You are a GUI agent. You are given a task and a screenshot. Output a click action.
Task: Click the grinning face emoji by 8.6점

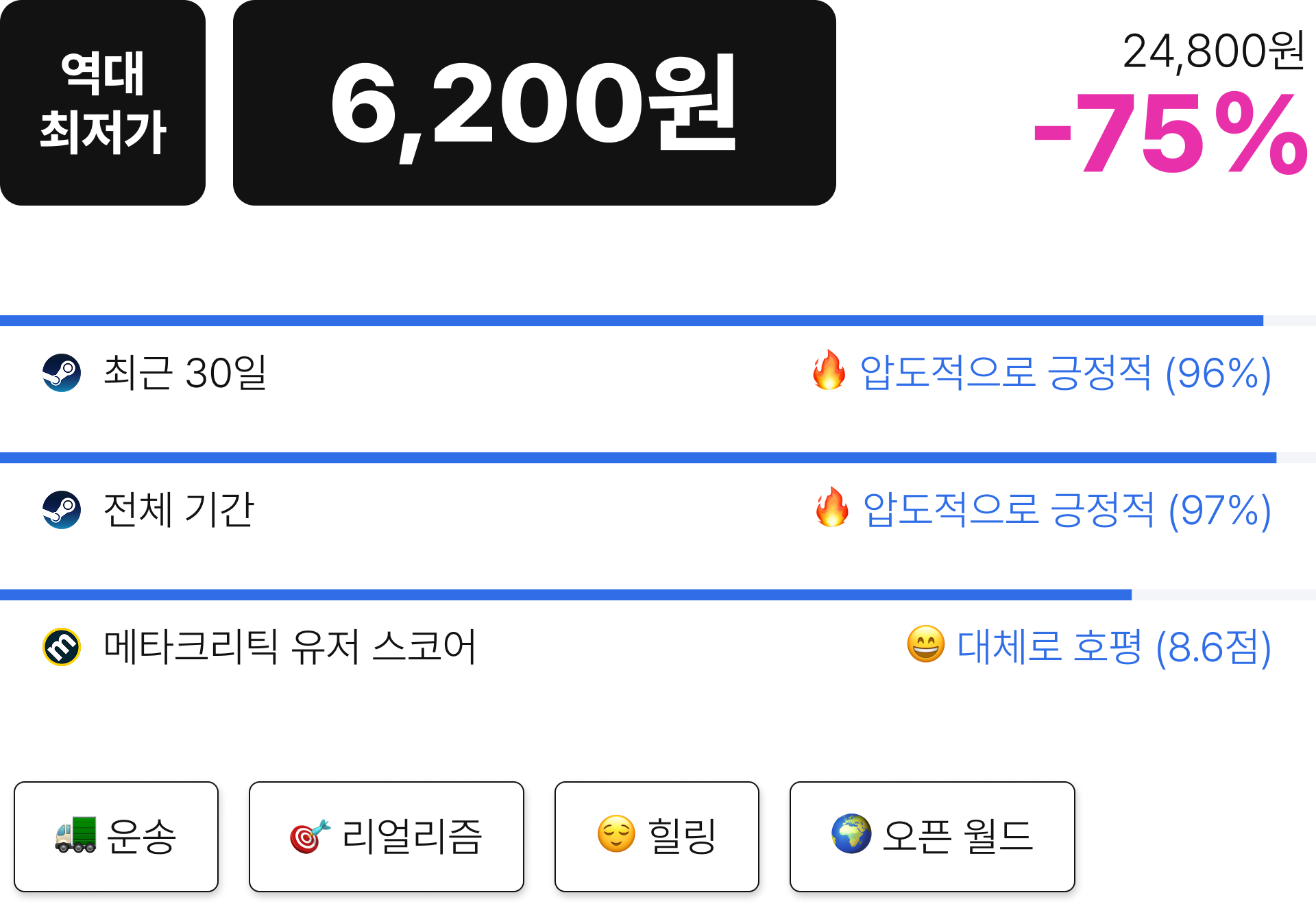click(x=926, y=644)
